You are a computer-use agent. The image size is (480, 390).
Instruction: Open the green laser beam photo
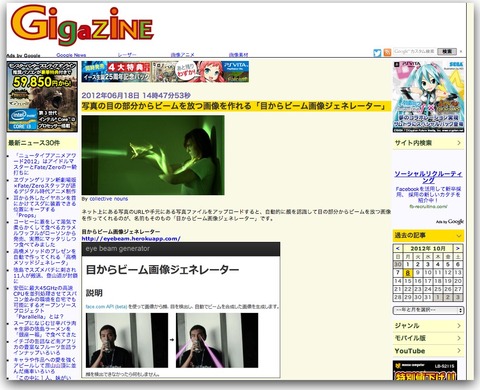click(x=153, y=155)
